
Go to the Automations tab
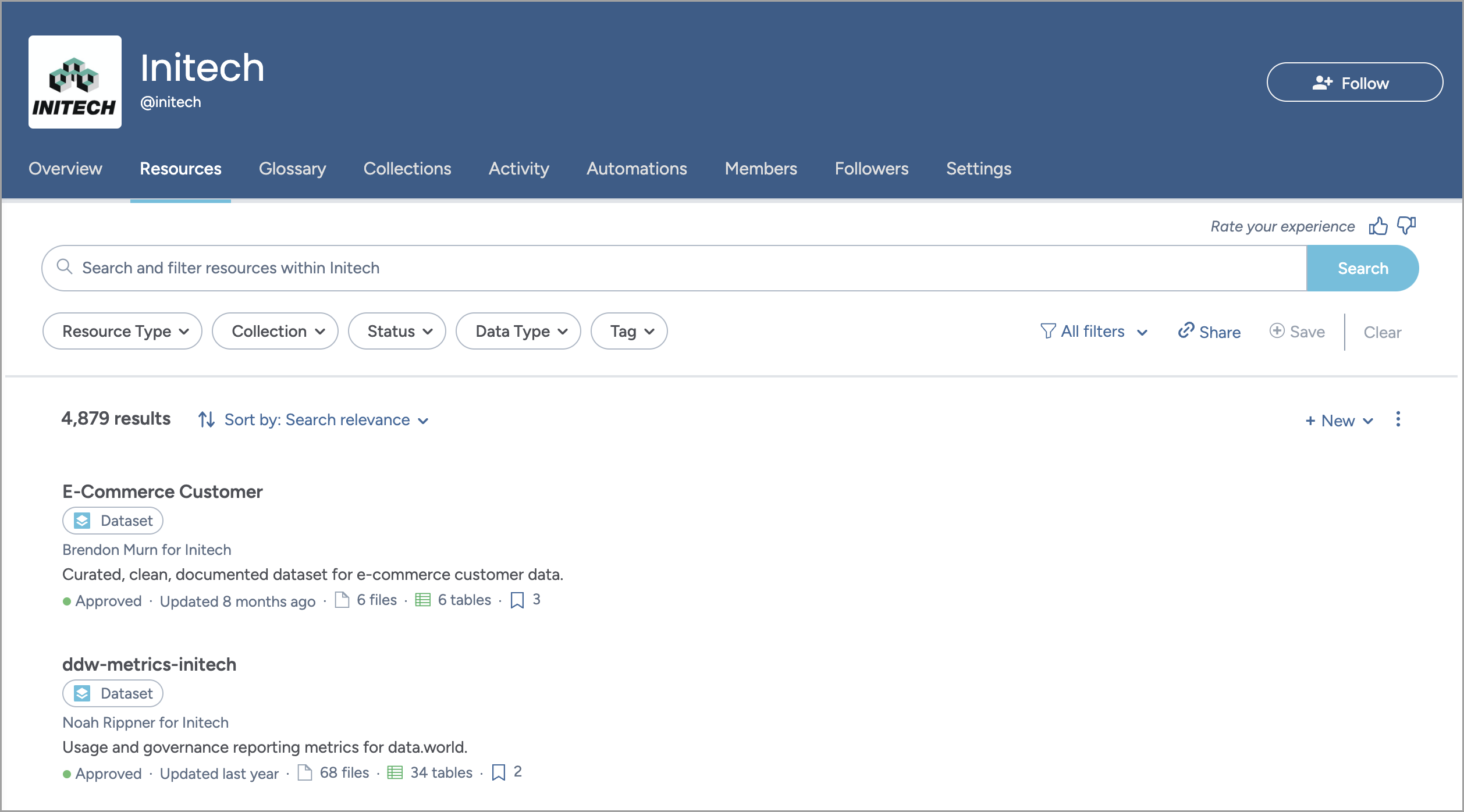pyautogui.click(x=637, y=169)
